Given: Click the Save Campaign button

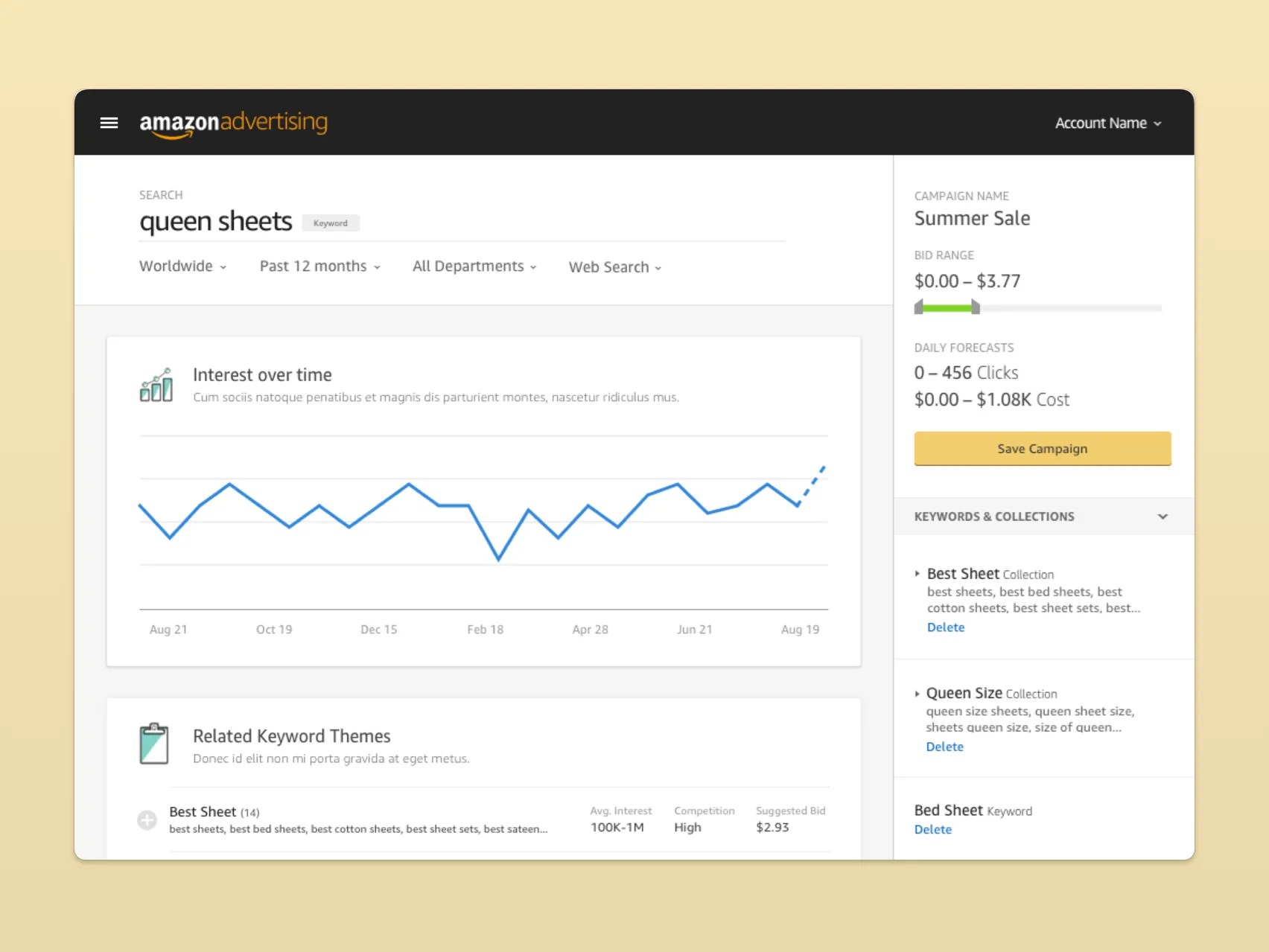Looking at the screenshot, I should tap(1043, 449).
